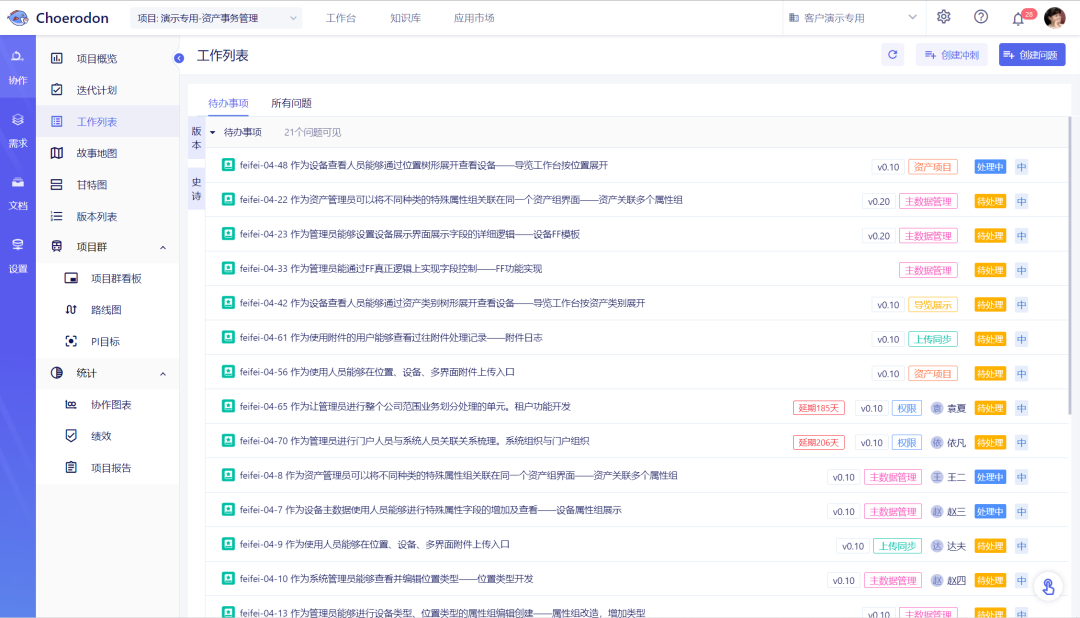
Task: Collapse the 待办事项 backlog group
Action: point(213,132)
